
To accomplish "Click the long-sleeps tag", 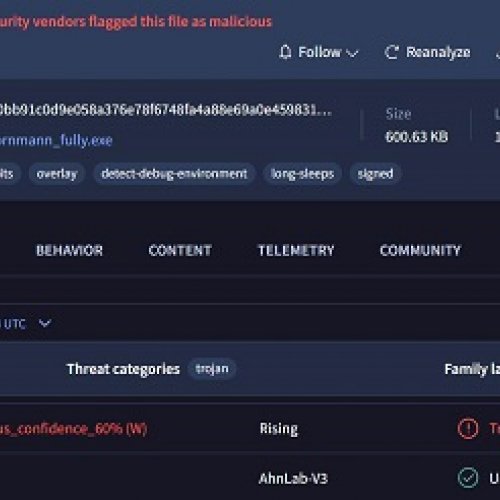I will (x=302, y=174).
